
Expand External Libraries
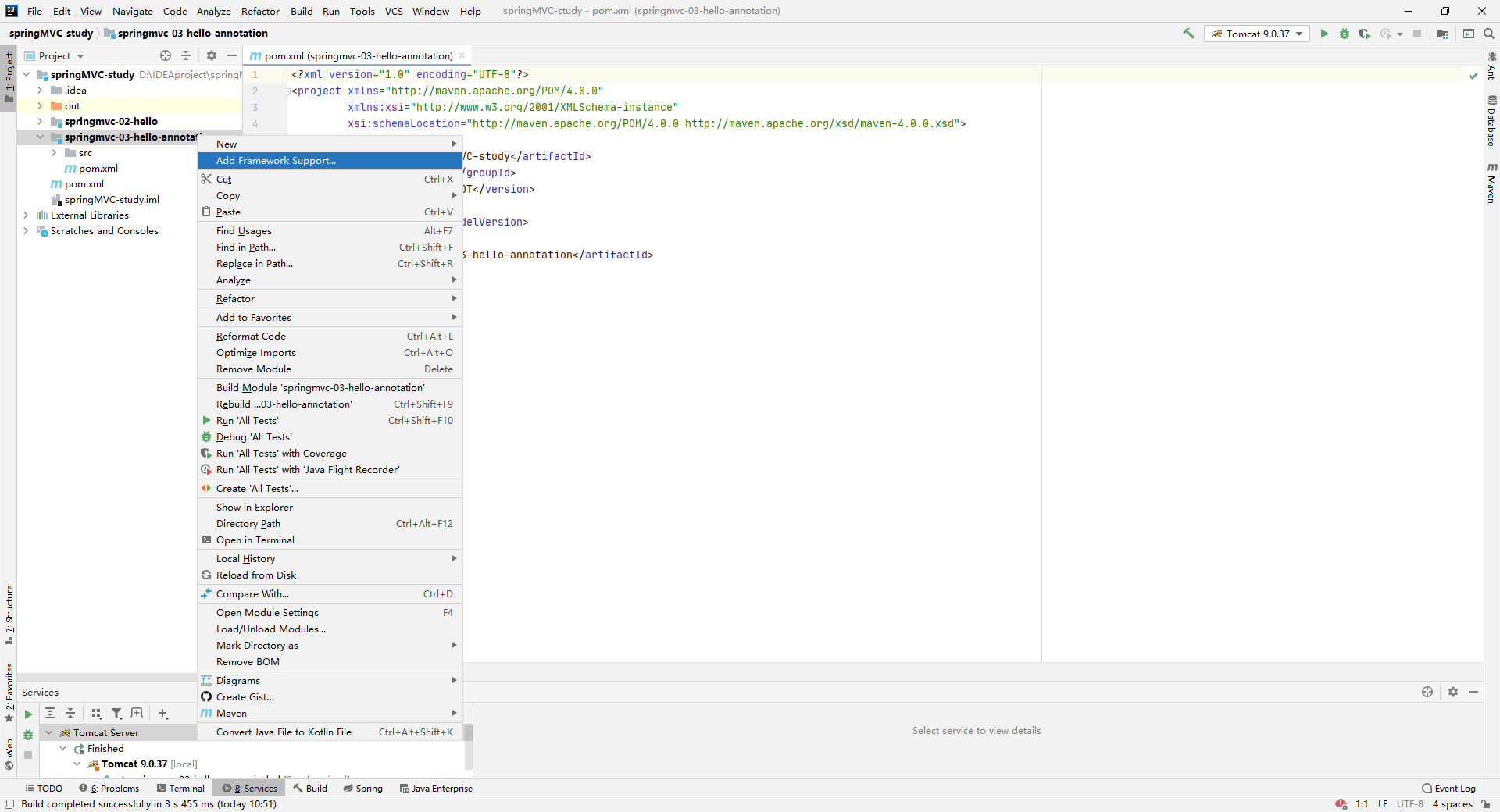click(26, 215)
